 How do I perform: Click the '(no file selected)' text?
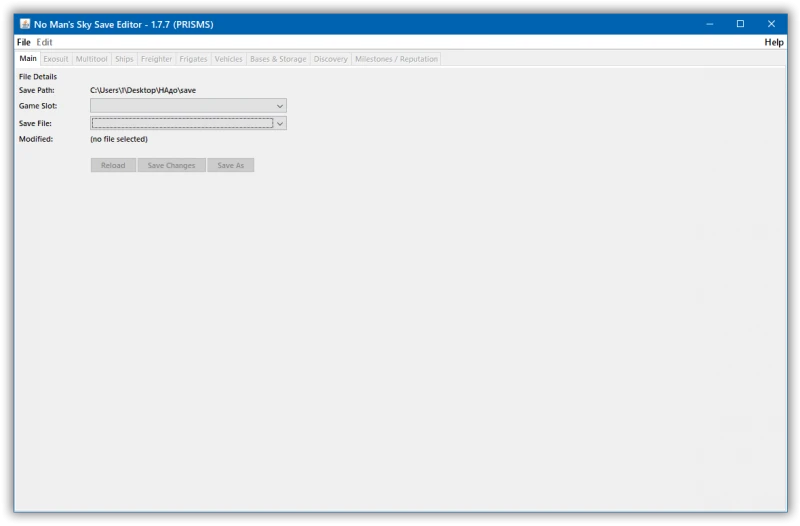pos(119,139)
